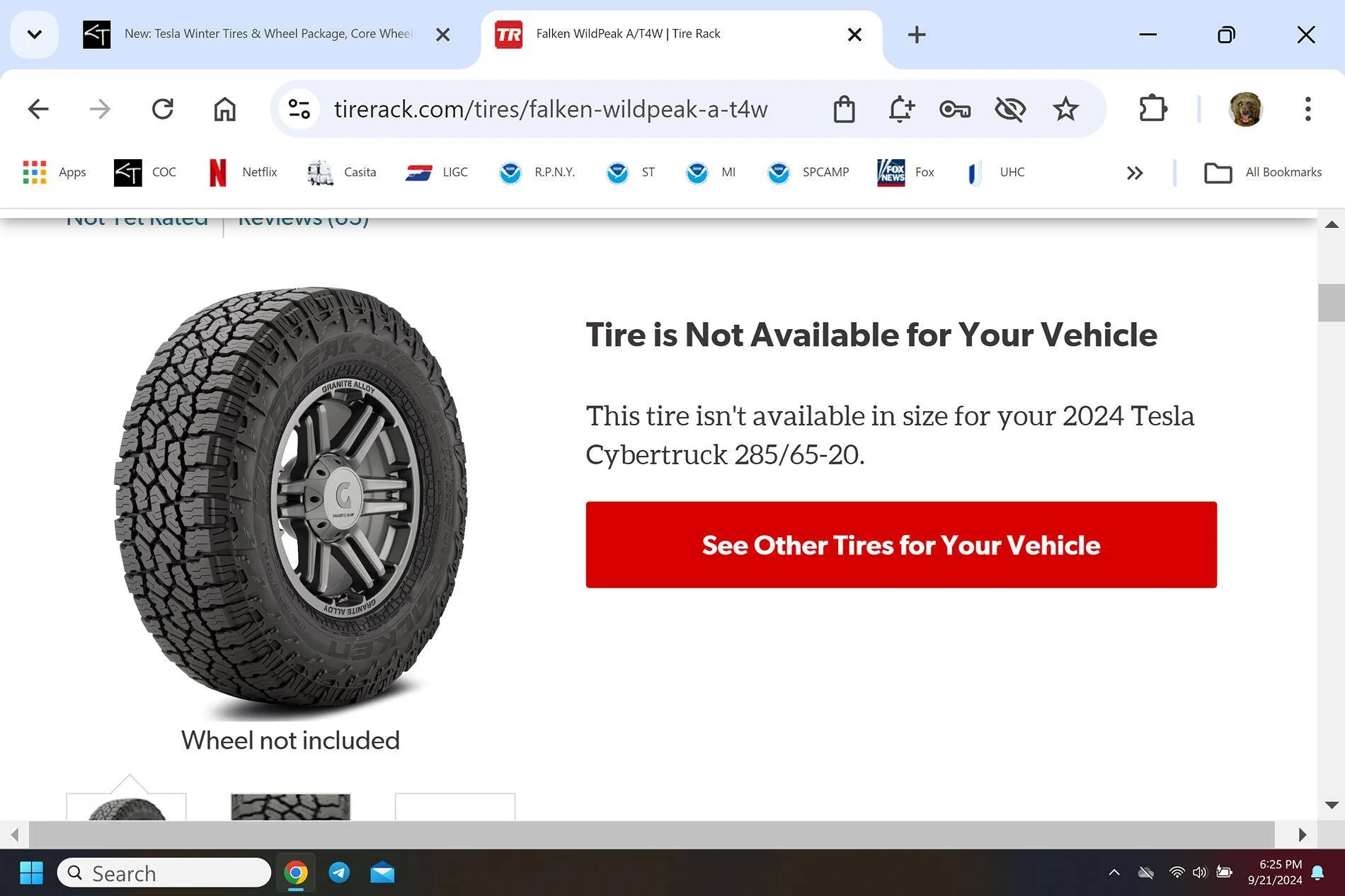Click the notification bell plus icon
The width and height of the screenshot is (1345, 896).
pos(900,109)
